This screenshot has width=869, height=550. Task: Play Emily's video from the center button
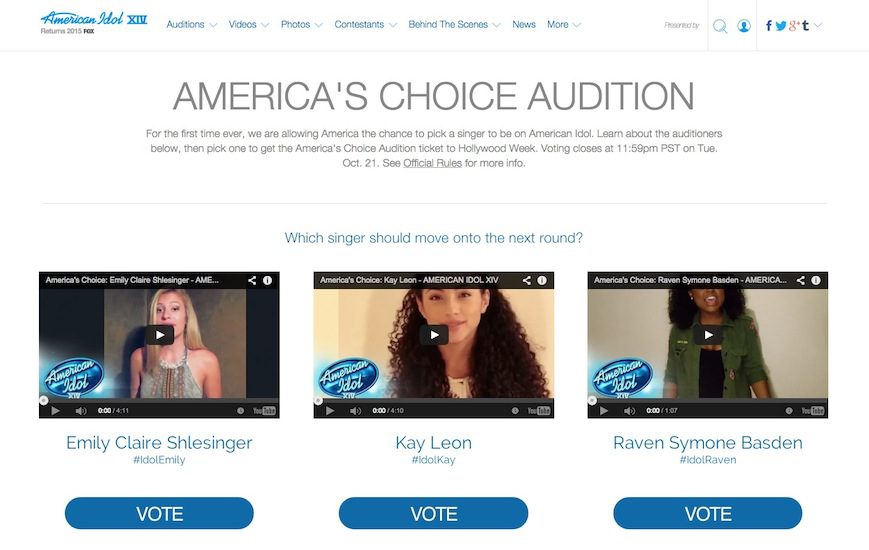[160, 335]
